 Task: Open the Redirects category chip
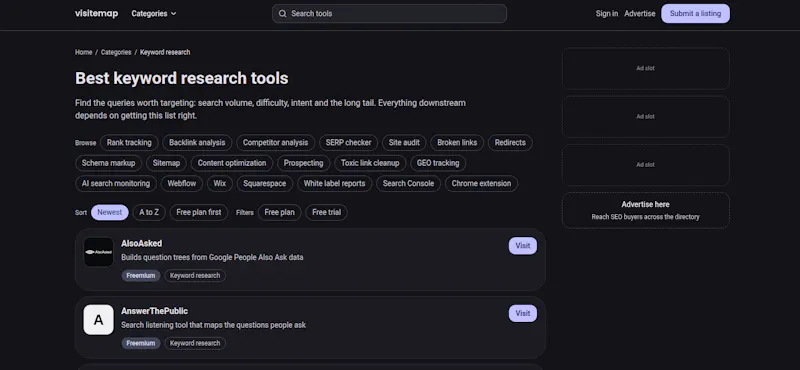pos(510,143)
